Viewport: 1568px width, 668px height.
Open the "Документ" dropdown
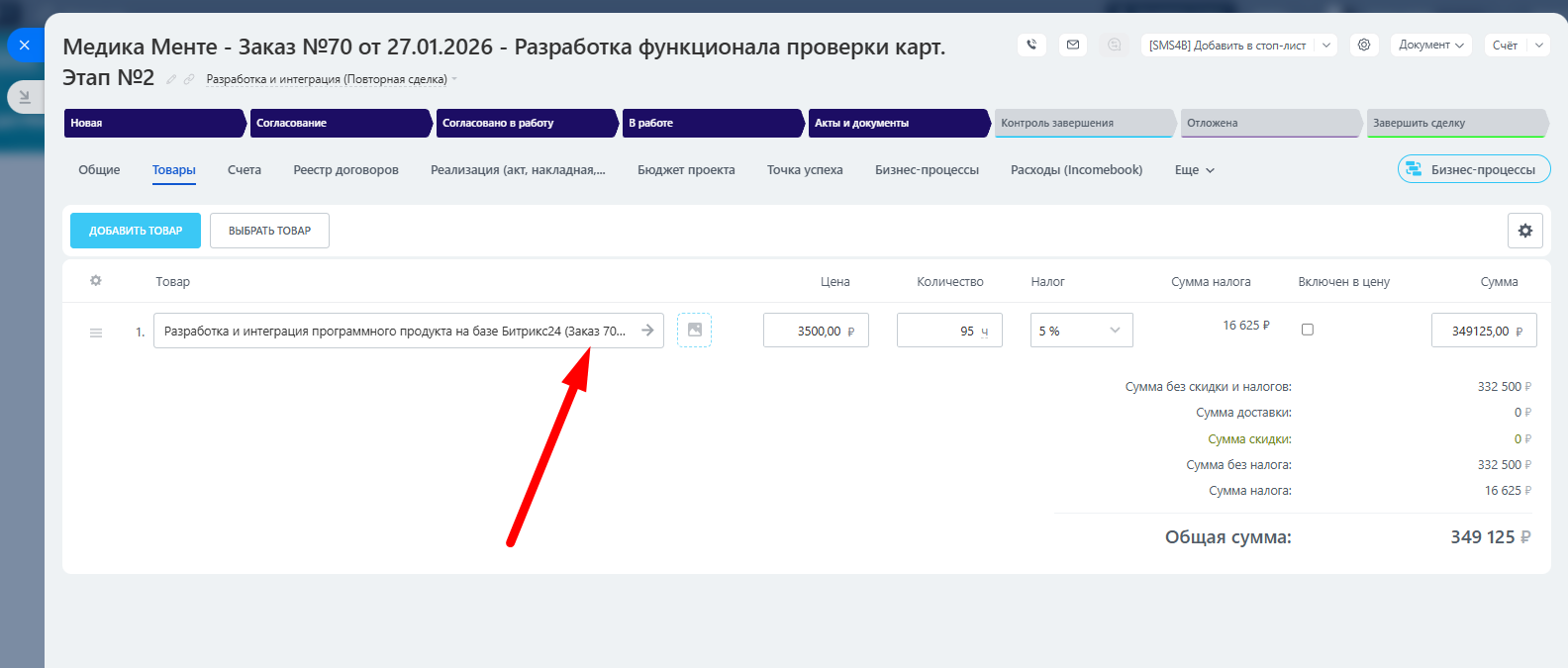(1430, 45)
